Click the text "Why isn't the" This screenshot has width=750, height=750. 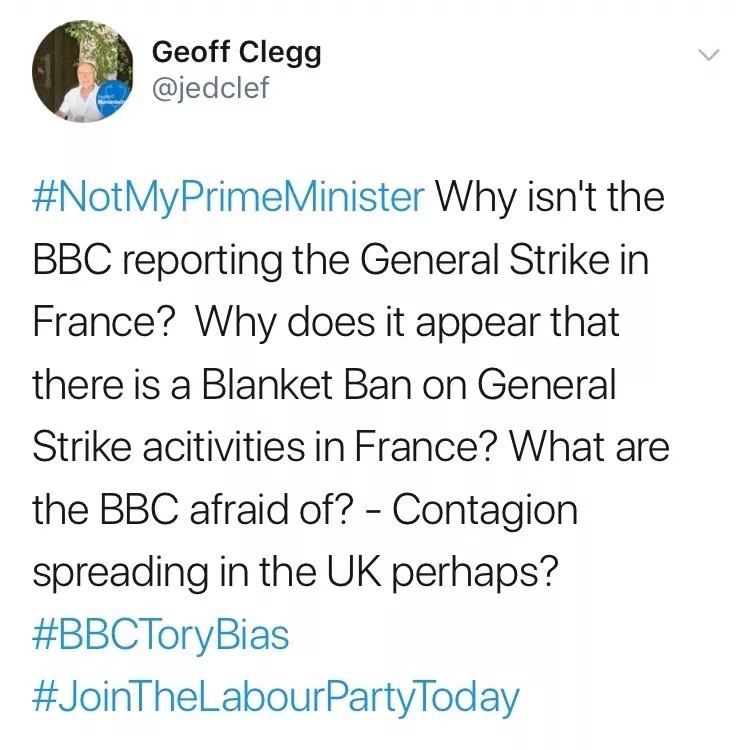549,197
